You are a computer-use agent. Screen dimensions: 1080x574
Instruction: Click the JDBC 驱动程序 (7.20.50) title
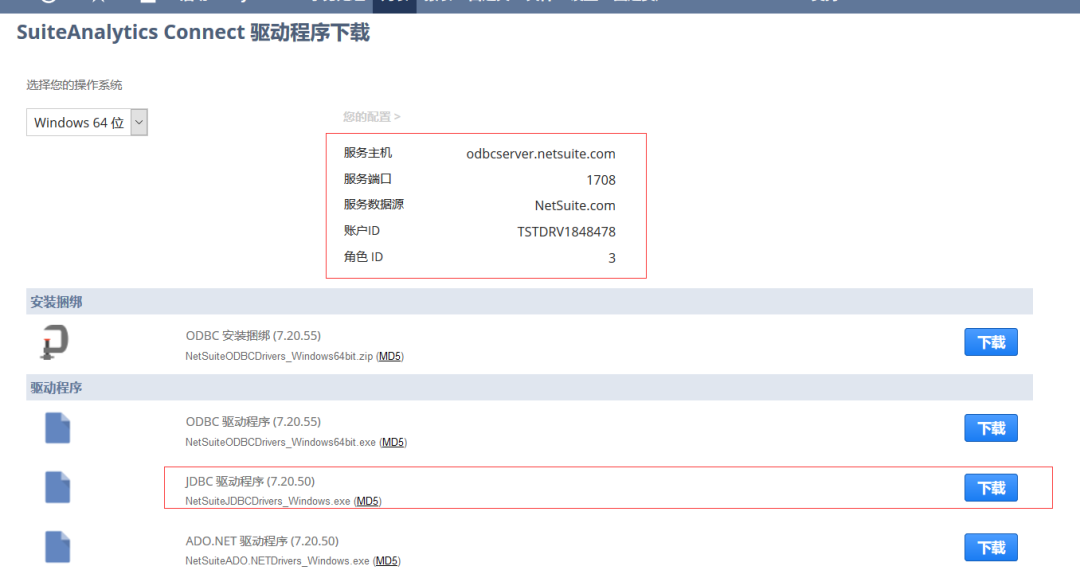(250, 481)
